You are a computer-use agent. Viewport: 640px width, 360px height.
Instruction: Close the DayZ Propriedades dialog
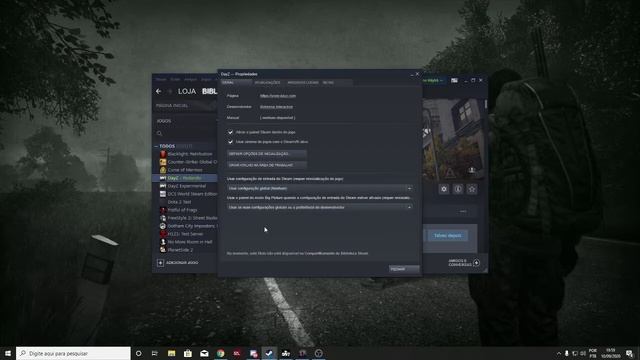417,74
